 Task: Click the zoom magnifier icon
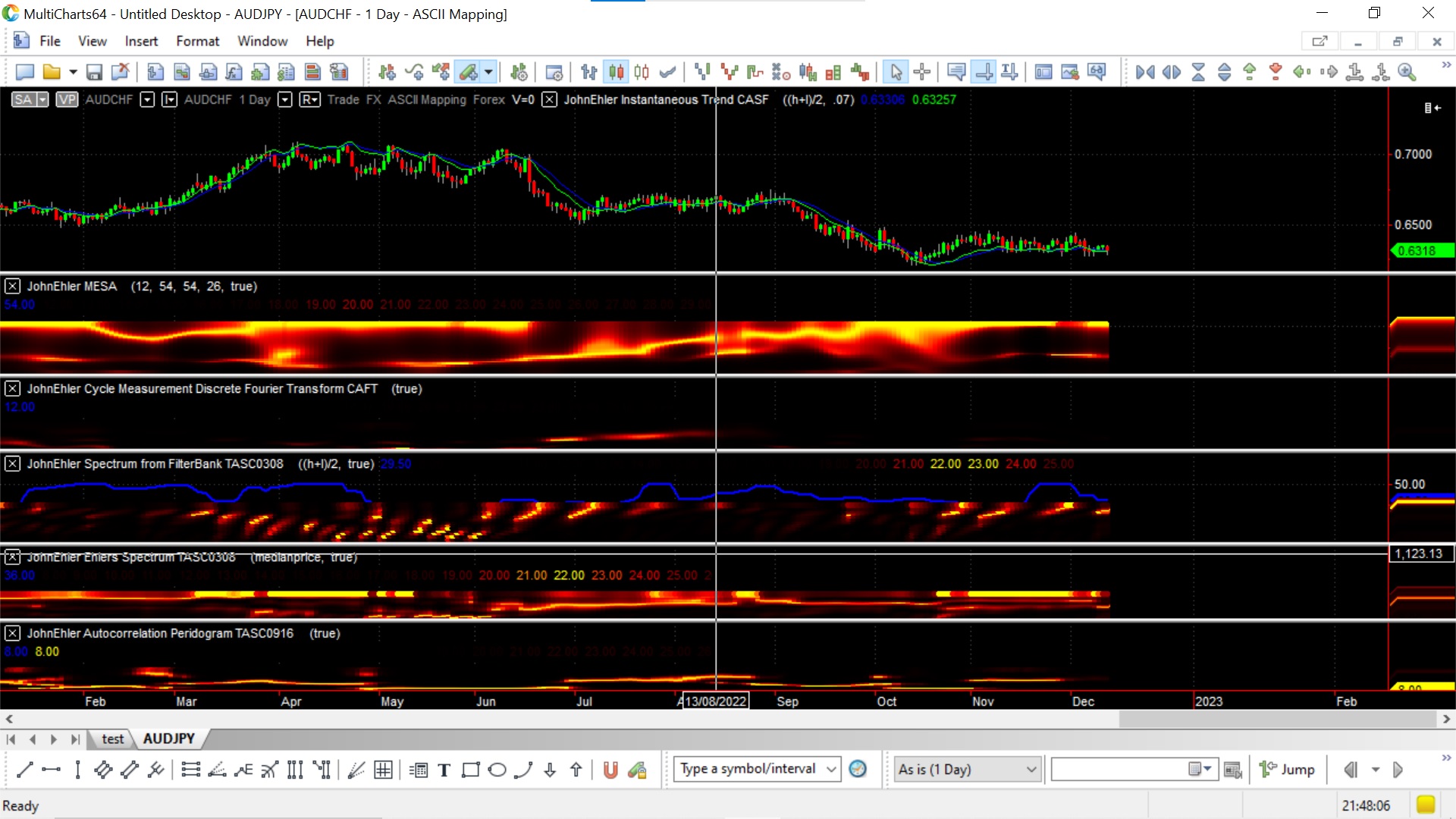[x=1407, y=72]
